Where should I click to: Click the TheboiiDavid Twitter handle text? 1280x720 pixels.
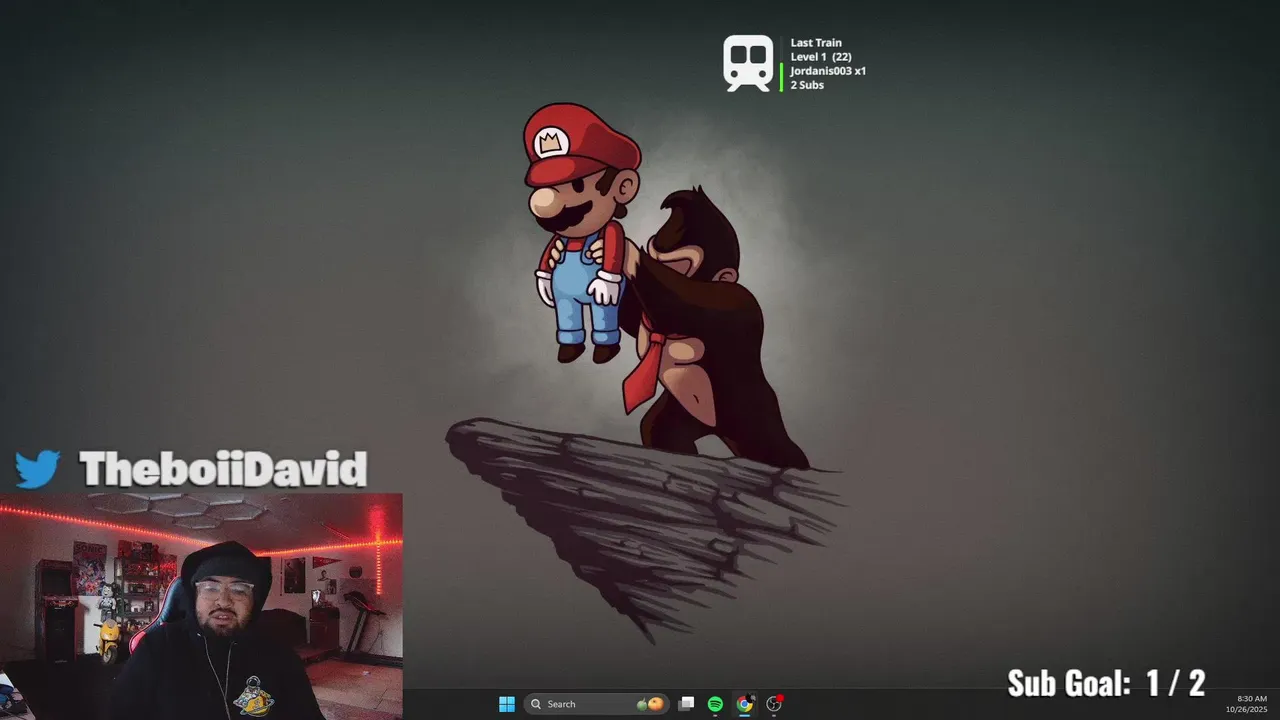(x=223, y=469)
